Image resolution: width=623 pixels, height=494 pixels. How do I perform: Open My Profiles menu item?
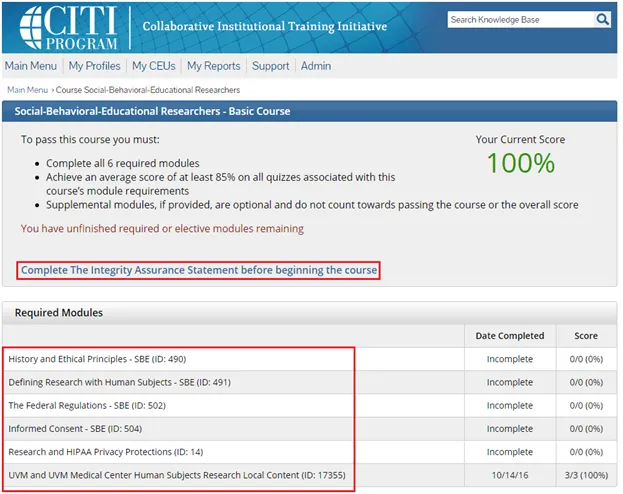[x=94, y=66]
